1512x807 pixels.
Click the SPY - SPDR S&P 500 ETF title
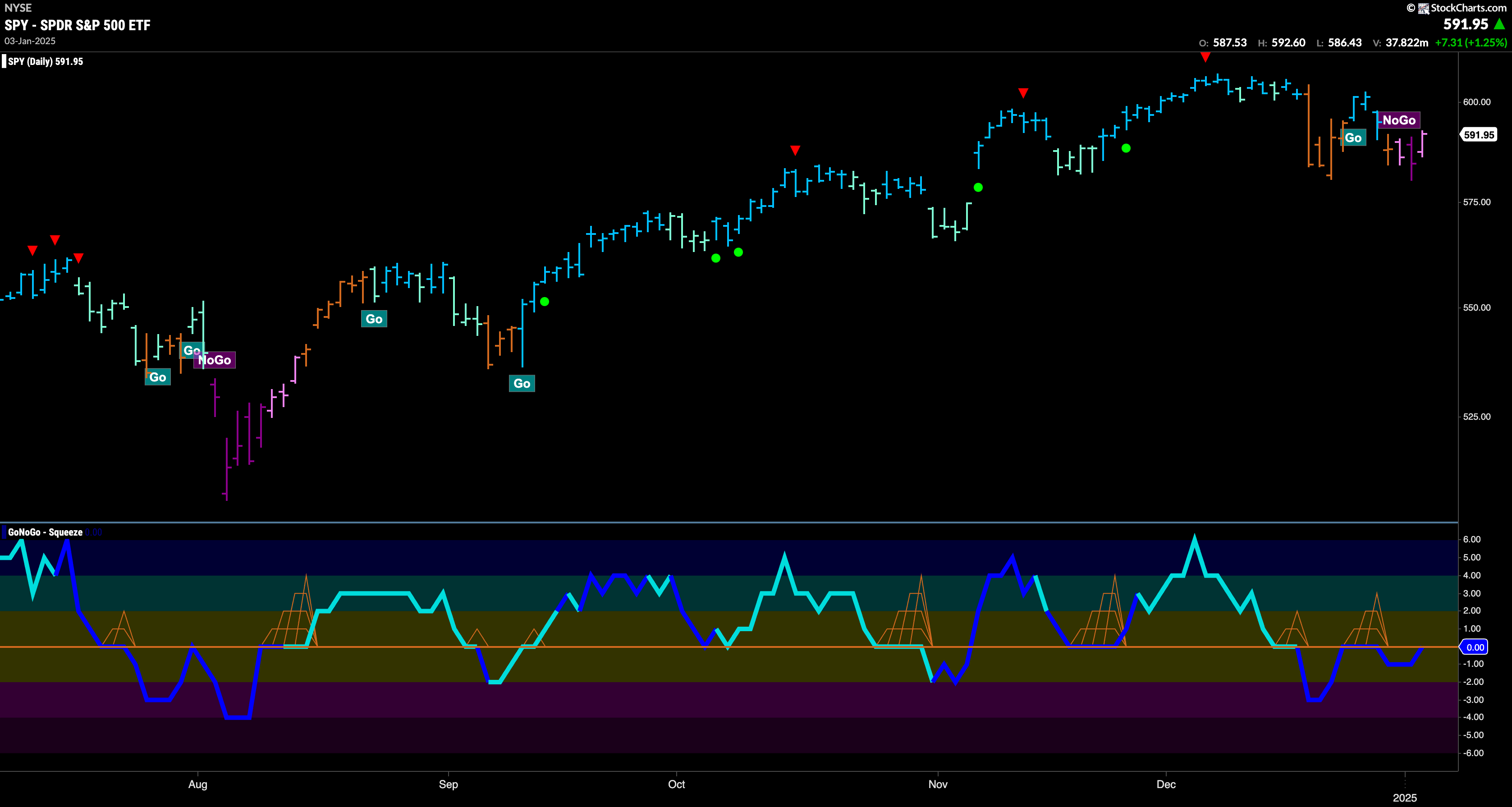pos(78,25)
